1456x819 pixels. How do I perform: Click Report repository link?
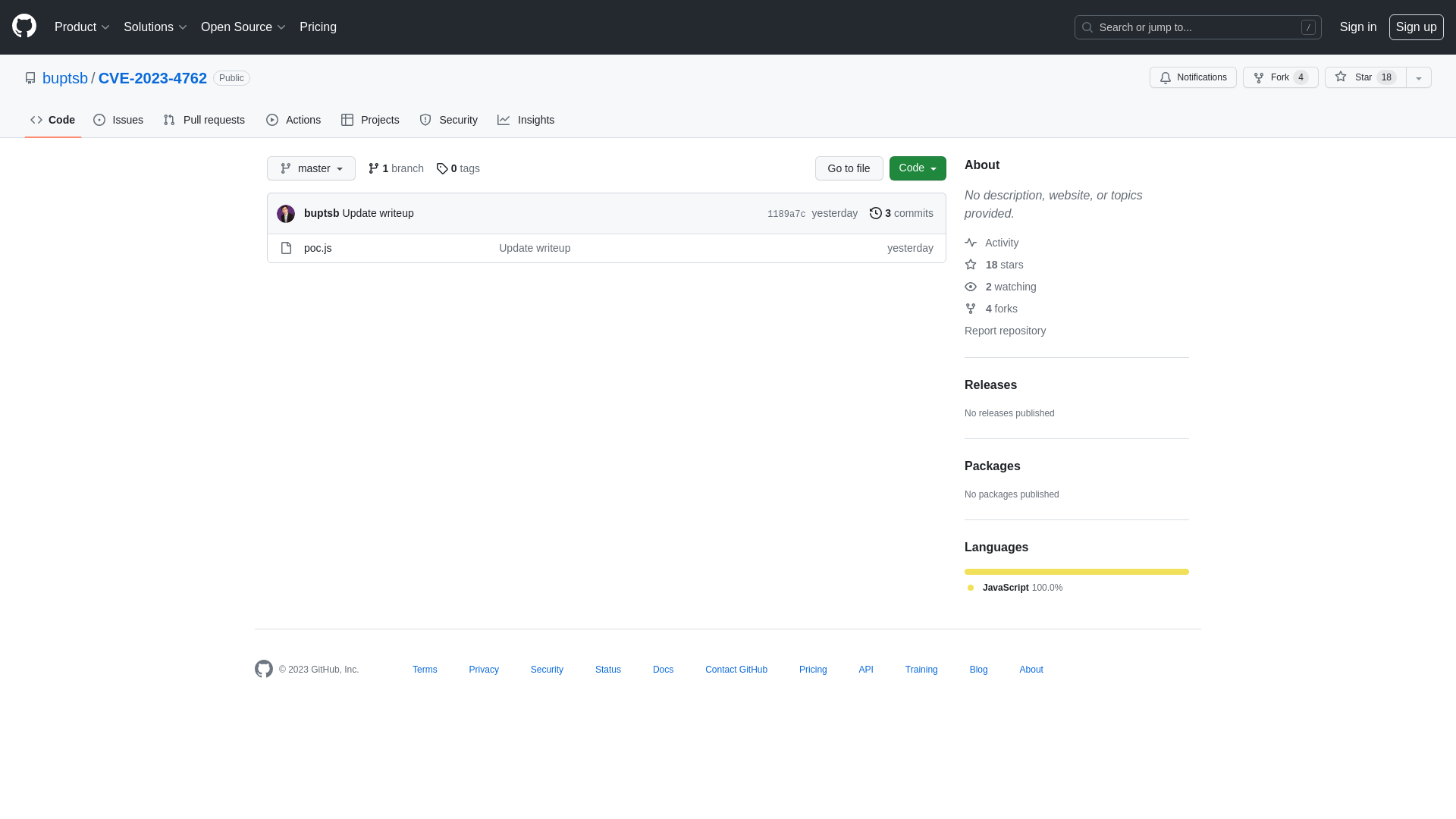[1005, 331]
